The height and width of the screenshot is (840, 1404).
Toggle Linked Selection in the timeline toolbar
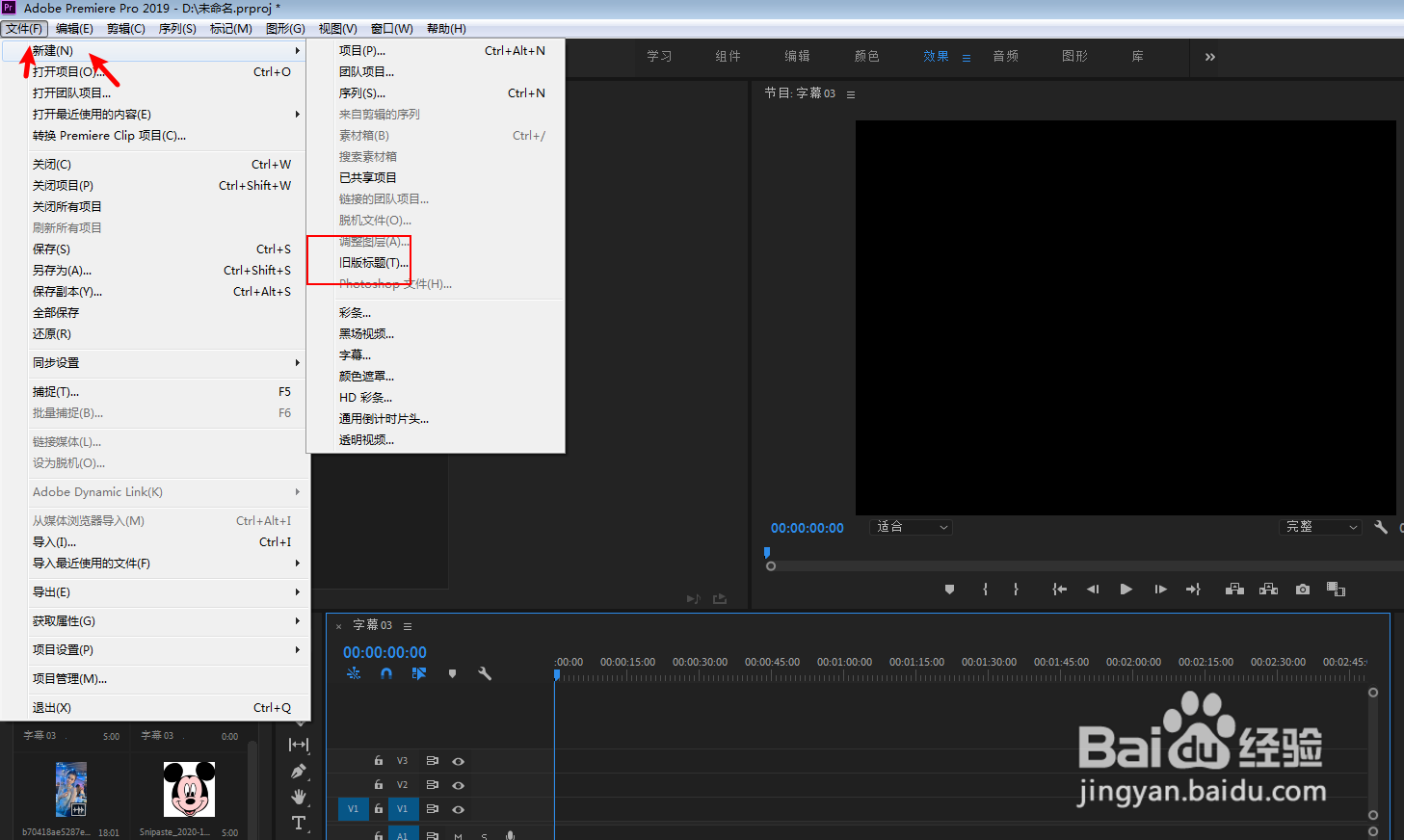click(x=419, y=673)
